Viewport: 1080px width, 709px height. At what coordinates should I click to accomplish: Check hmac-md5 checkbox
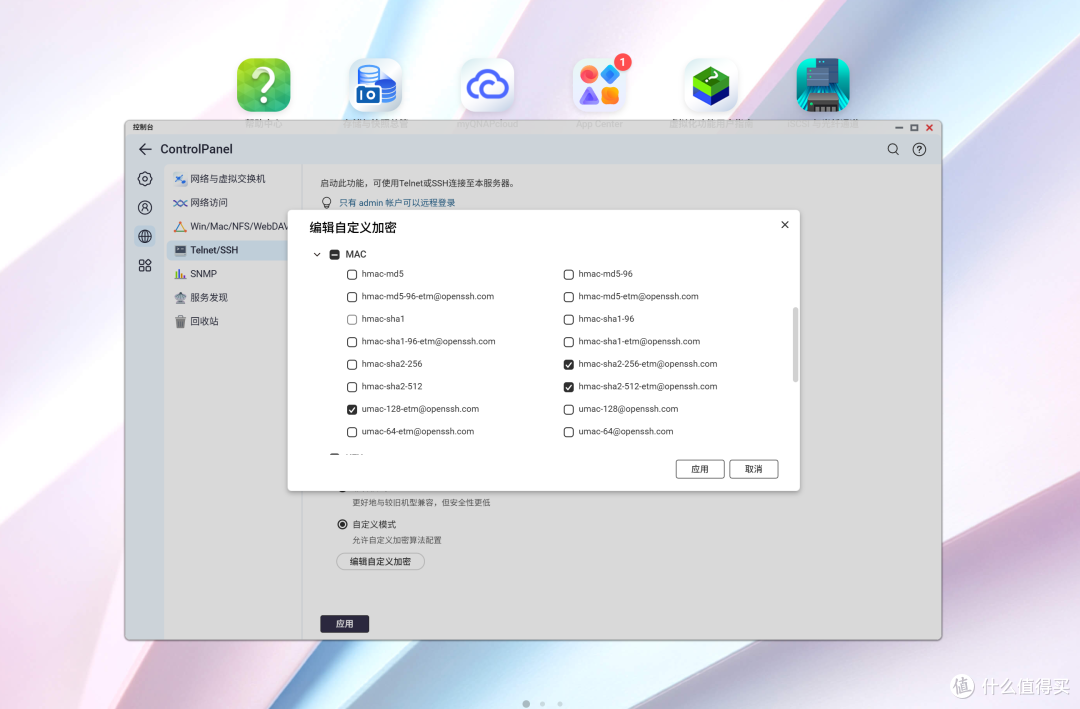tap(352, 274)
